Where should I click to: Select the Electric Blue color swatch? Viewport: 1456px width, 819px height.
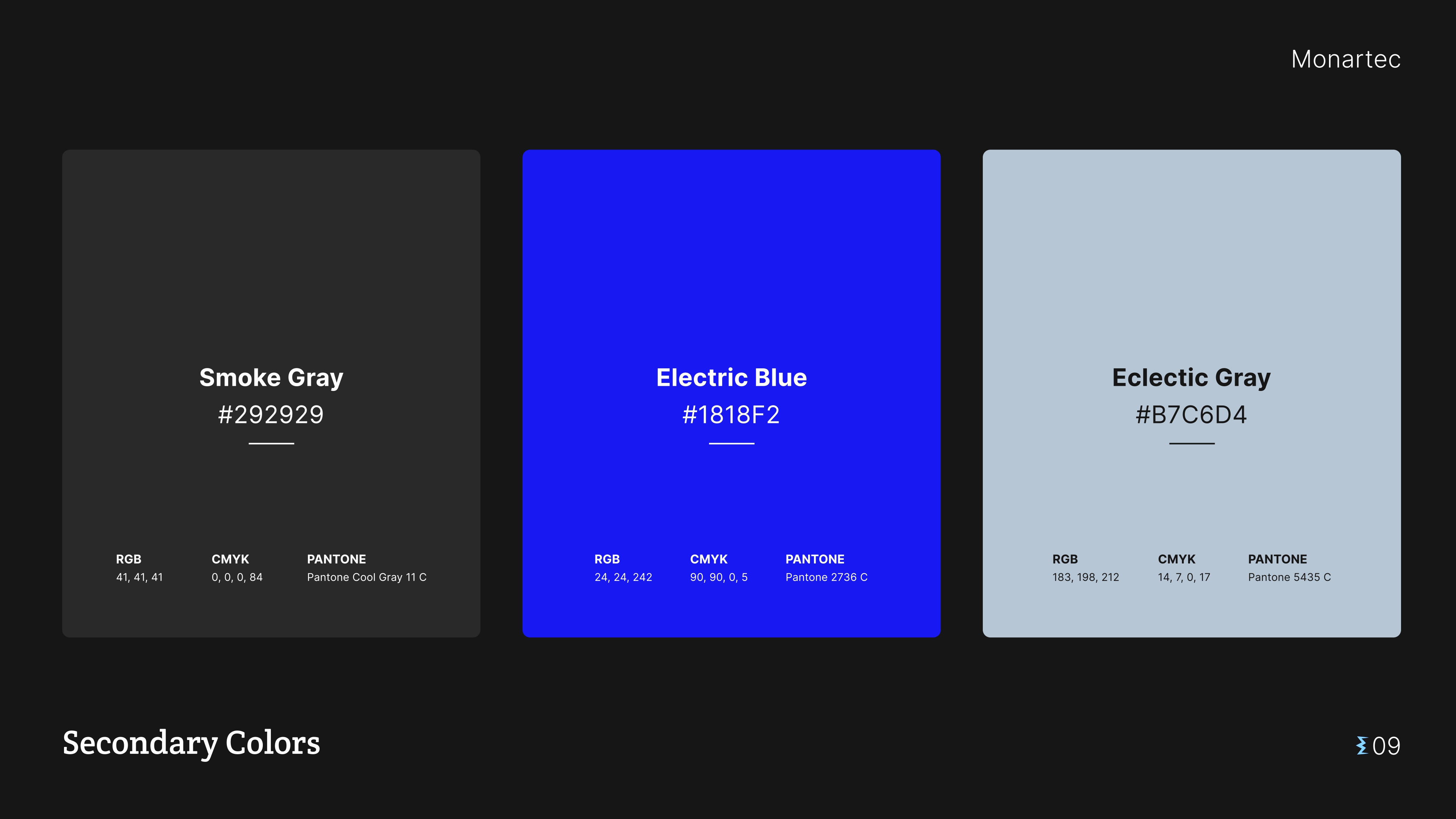[731, 254]
